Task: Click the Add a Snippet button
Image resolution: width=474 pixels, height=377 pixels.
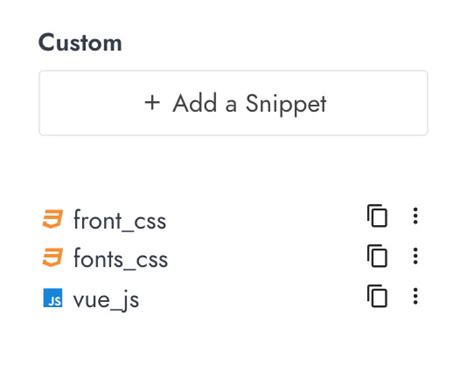Action: (x=233, y=103)
